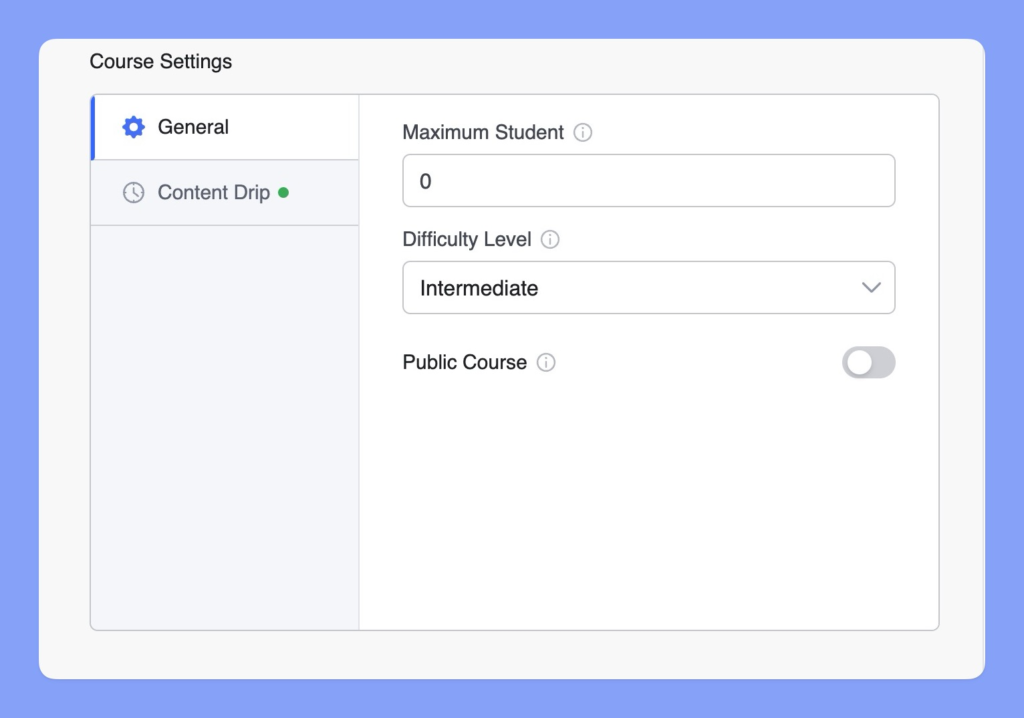Click the Public Course switch knob
The width and height of the screenshot is (1024, 718).
(858, 363)
